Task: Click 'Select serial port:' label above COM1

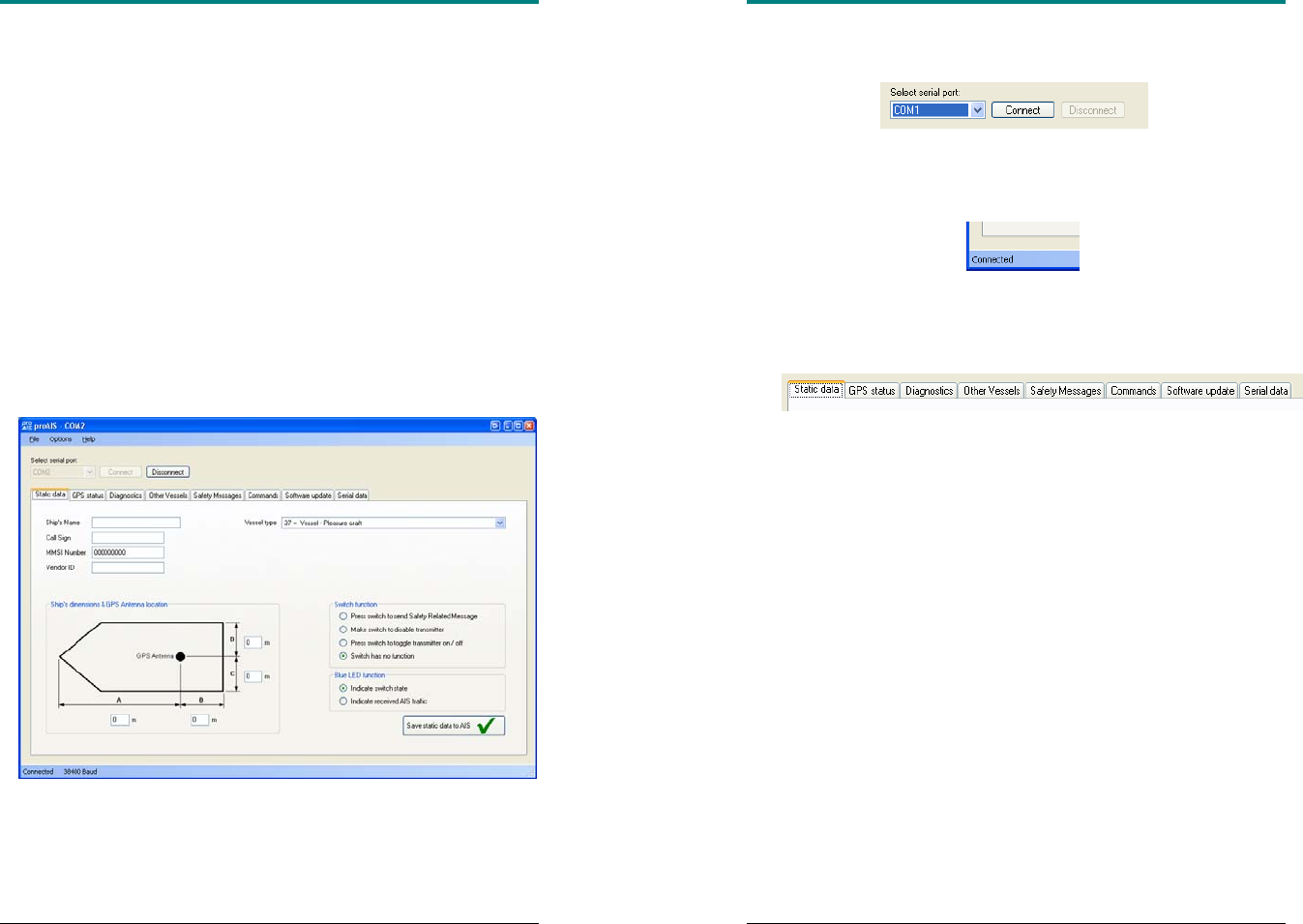Action: point(925,93)
